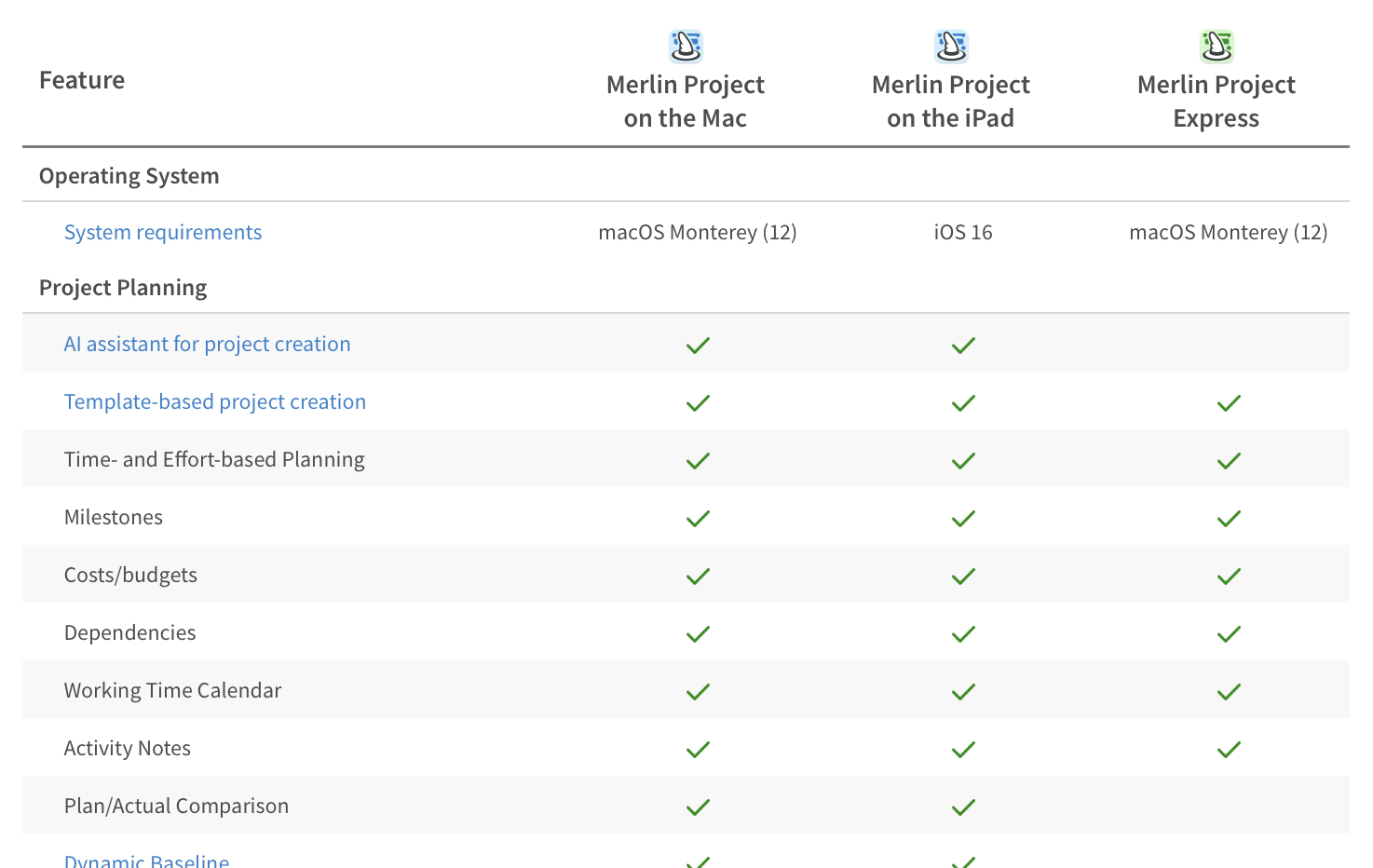
Task: Toggle Time- and Effort-based Planning for Express
Action: coord(1228,461)
